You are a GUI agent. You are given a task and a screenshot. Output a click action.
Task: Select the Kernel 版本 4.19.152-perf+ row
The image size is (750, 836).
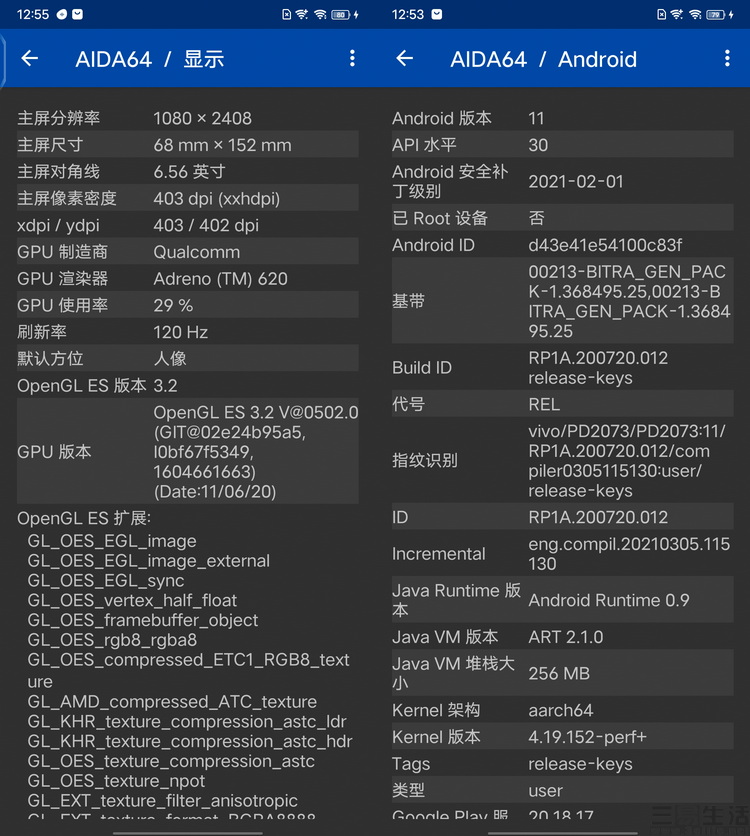(x=562, y=737)
